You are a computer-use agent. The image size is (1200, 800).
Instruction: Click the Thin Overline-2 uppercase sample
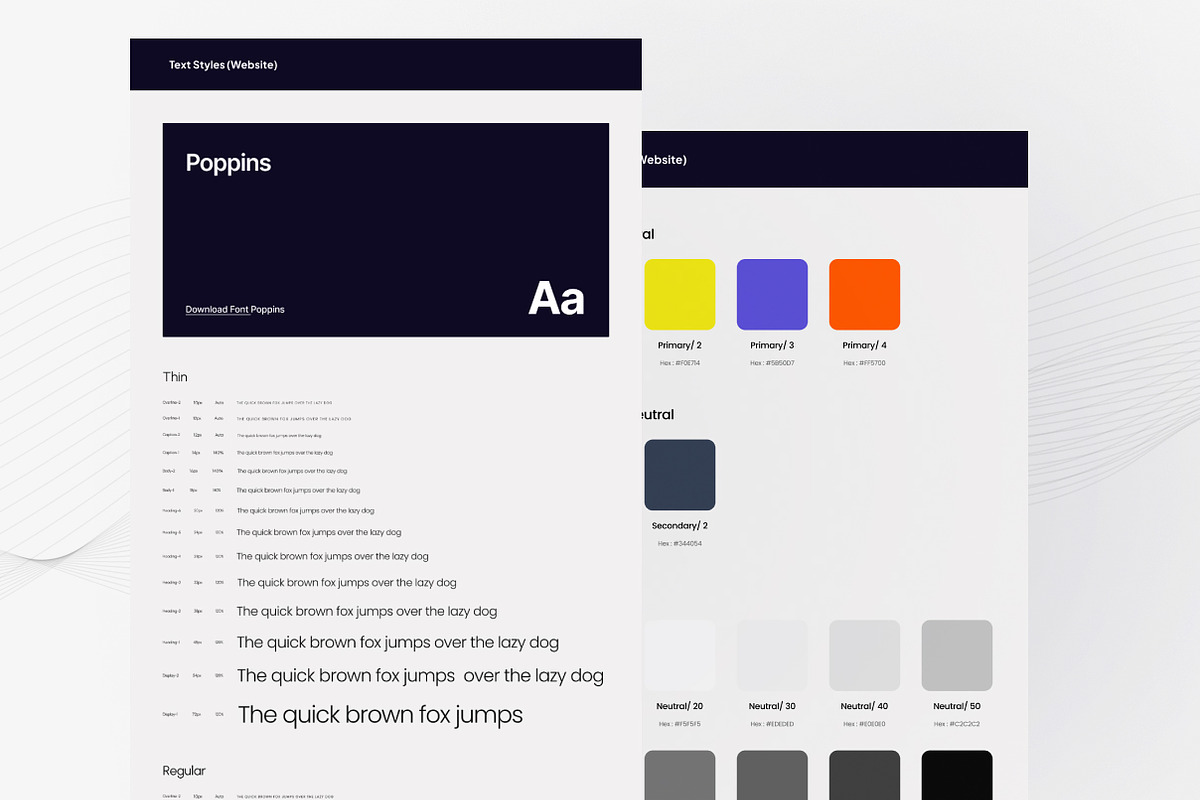coord(285,402)
